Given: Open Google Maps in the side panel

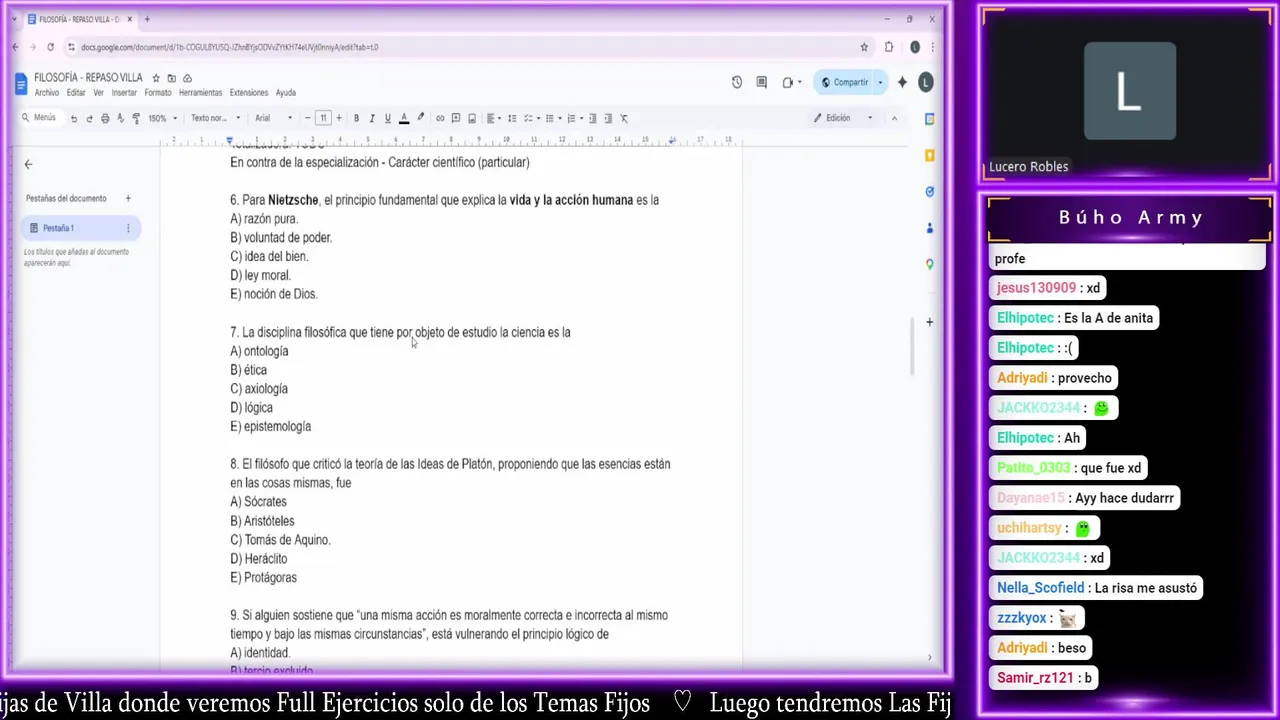Looking at the screenshot, I should [x=930, y=264].
